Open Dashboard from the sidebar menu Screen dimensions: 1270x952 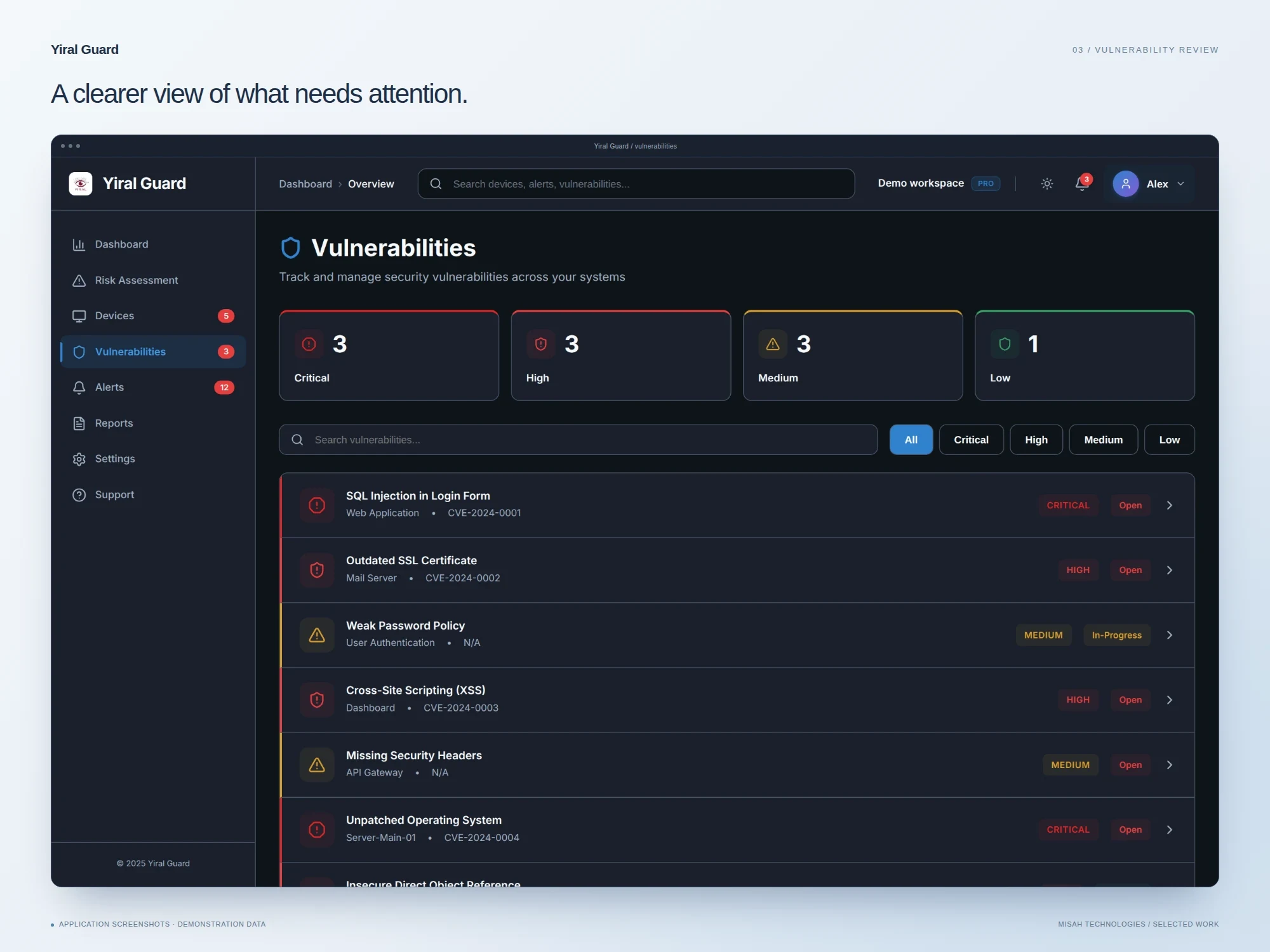(152, 244)
